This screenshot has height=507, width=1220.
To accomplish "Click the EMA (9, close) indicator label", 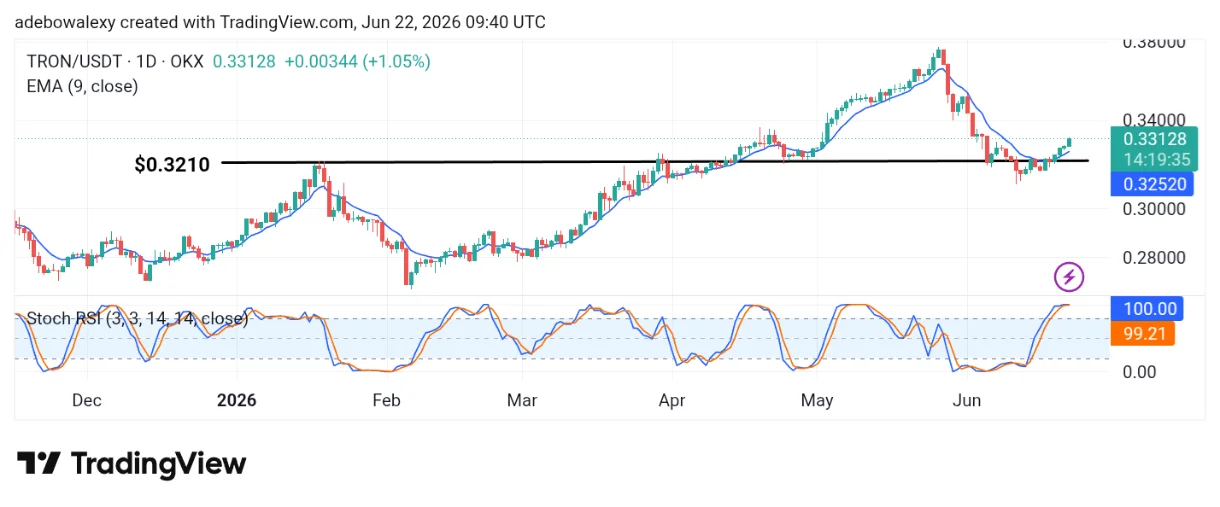I will click(82, 86).
